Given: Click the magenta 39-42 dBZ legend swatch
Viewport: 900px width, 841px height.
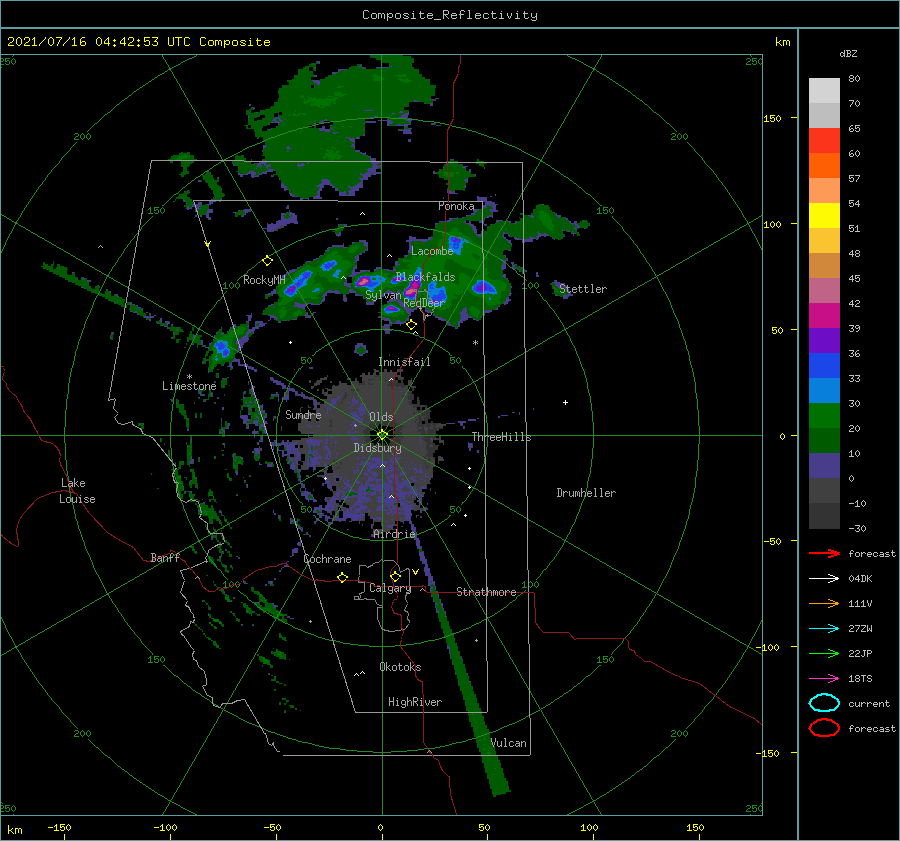Looking at the screenshot, I should click(x=824, y=316).
